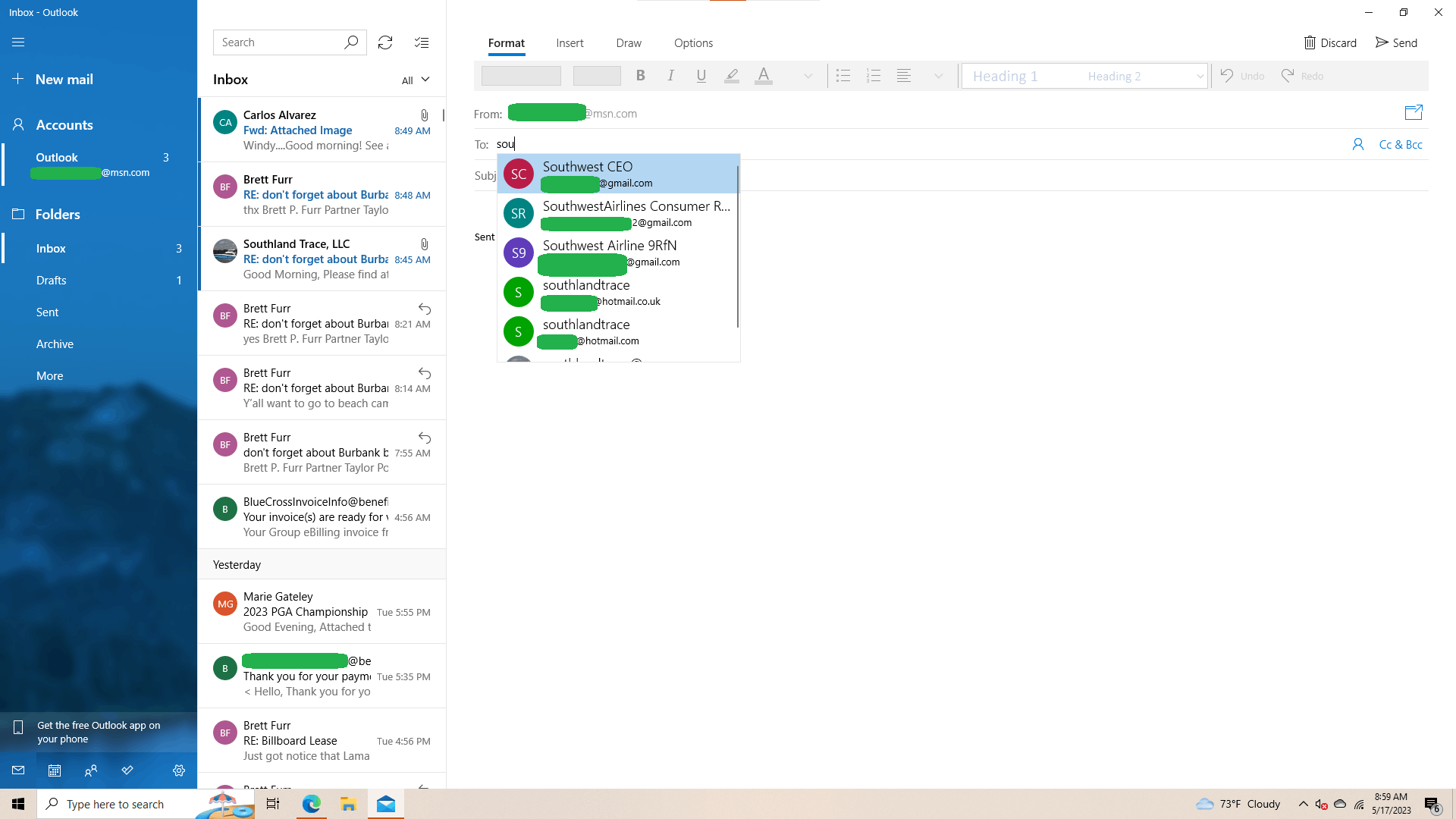Open message in new window icon
This screenshot has width=1456, height=819.
[1414, 113]
